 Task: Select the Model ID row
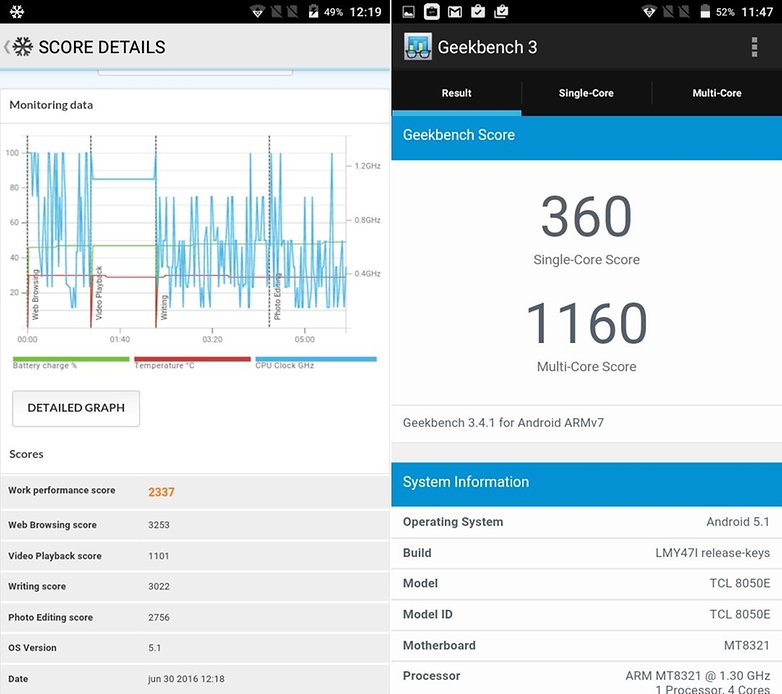586,614
